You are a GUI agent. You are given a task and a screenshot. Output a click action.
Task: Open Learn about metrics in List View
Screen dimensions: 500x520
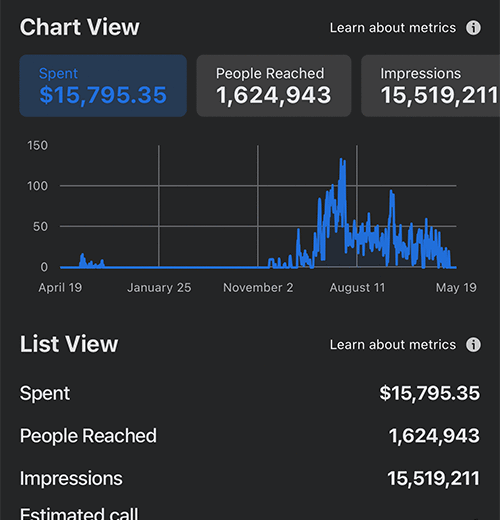coord(393,345)
